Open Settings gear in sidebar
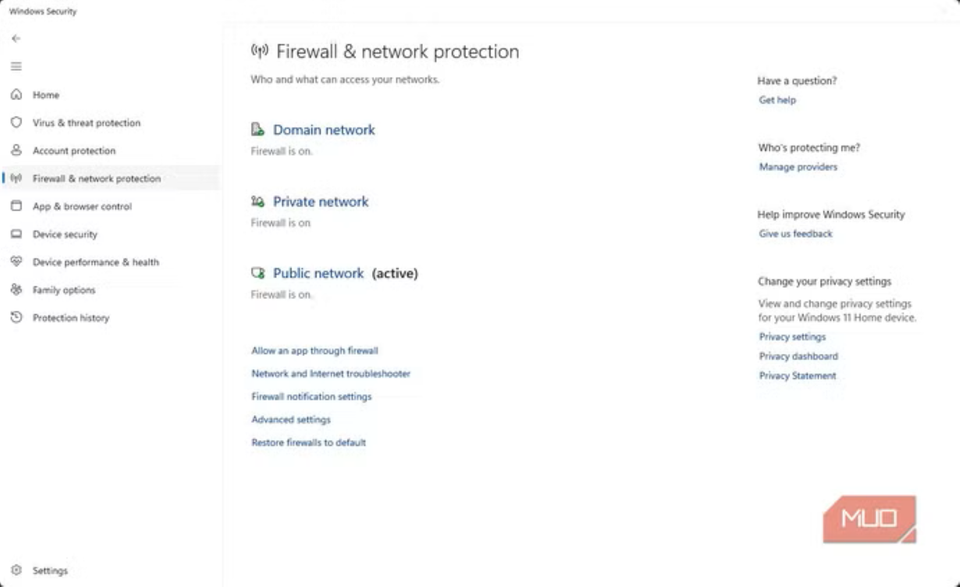The image size is (960, 587). click(x=16, y=571)
